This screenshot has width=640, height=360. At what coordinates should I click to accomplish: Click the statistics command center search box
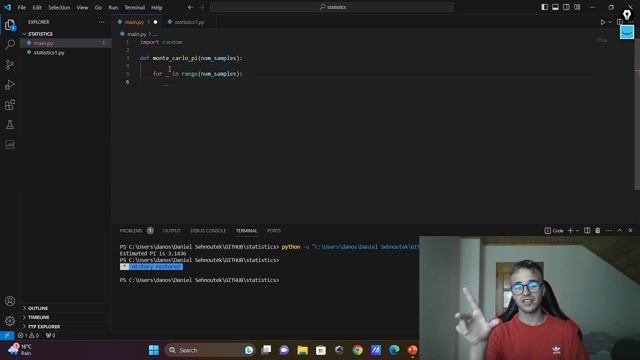332,7
